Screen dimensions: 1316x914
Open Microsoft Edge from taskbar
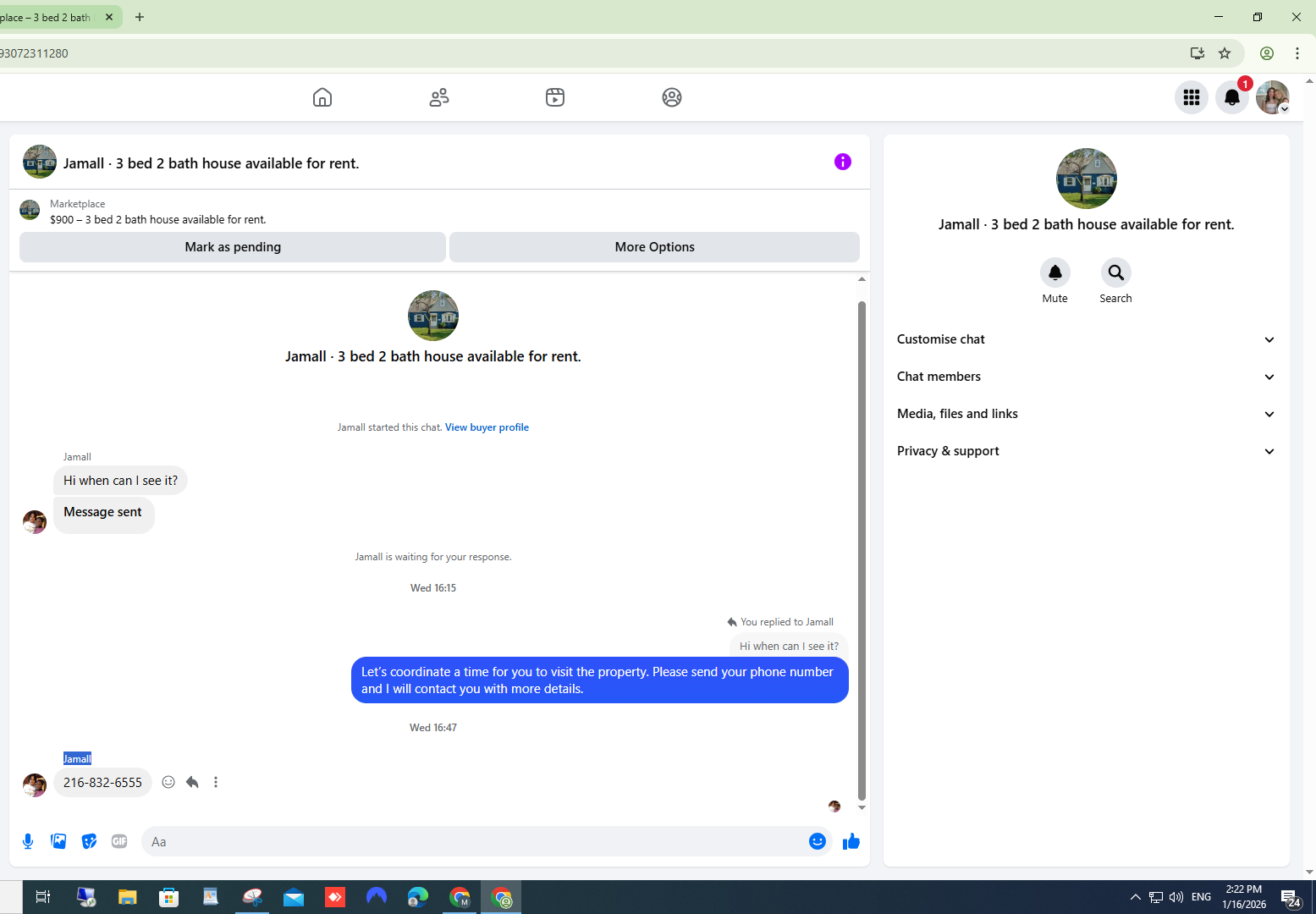click(418, 897)
